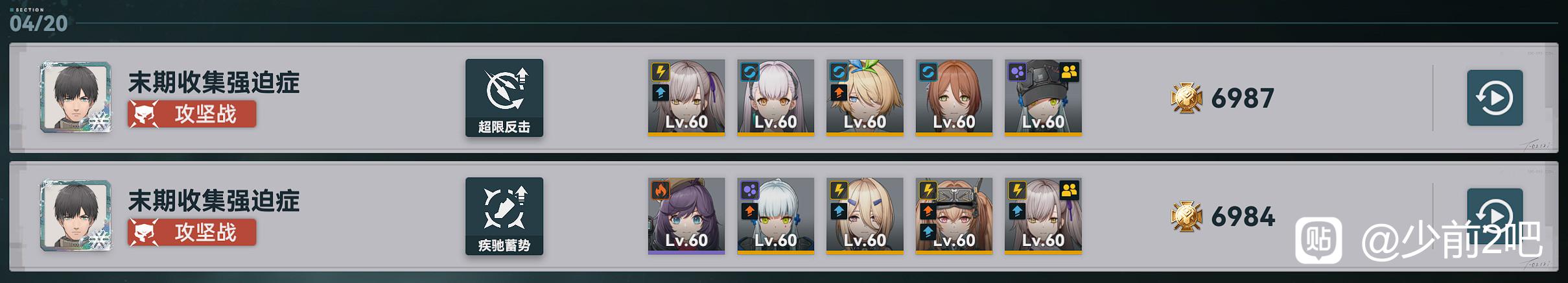This screenshot has width=1568, height=283.
Task: Click the gold medal icon beside 6984
Action: [1187, 216]
